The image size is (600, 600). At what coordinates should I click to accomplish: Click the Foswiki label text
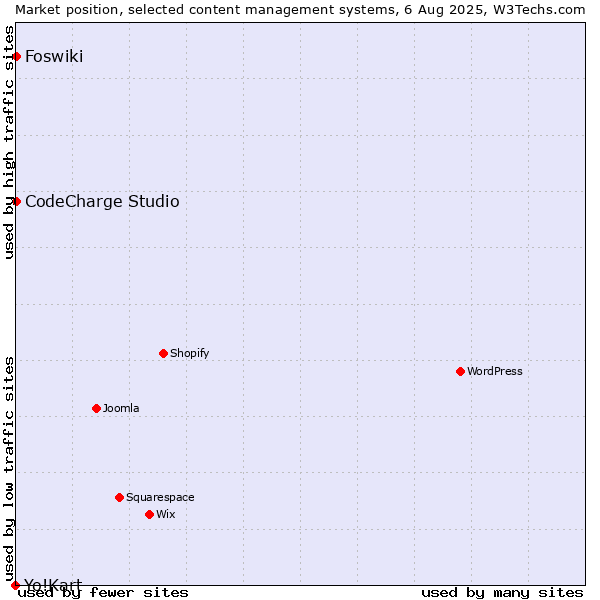pos(54,57)
